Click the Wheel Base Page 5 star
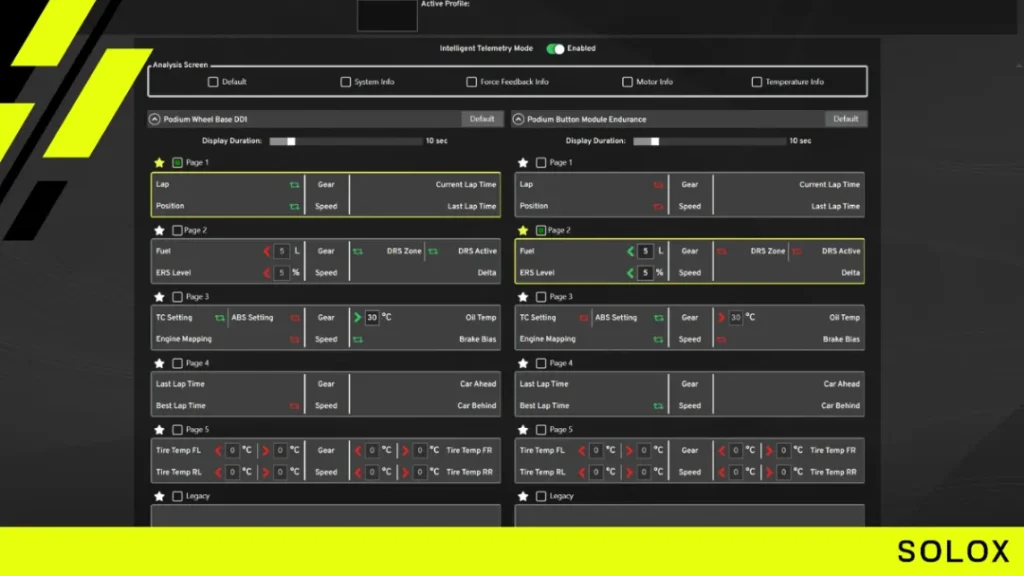1024x576 pixels. click(159, 430)
